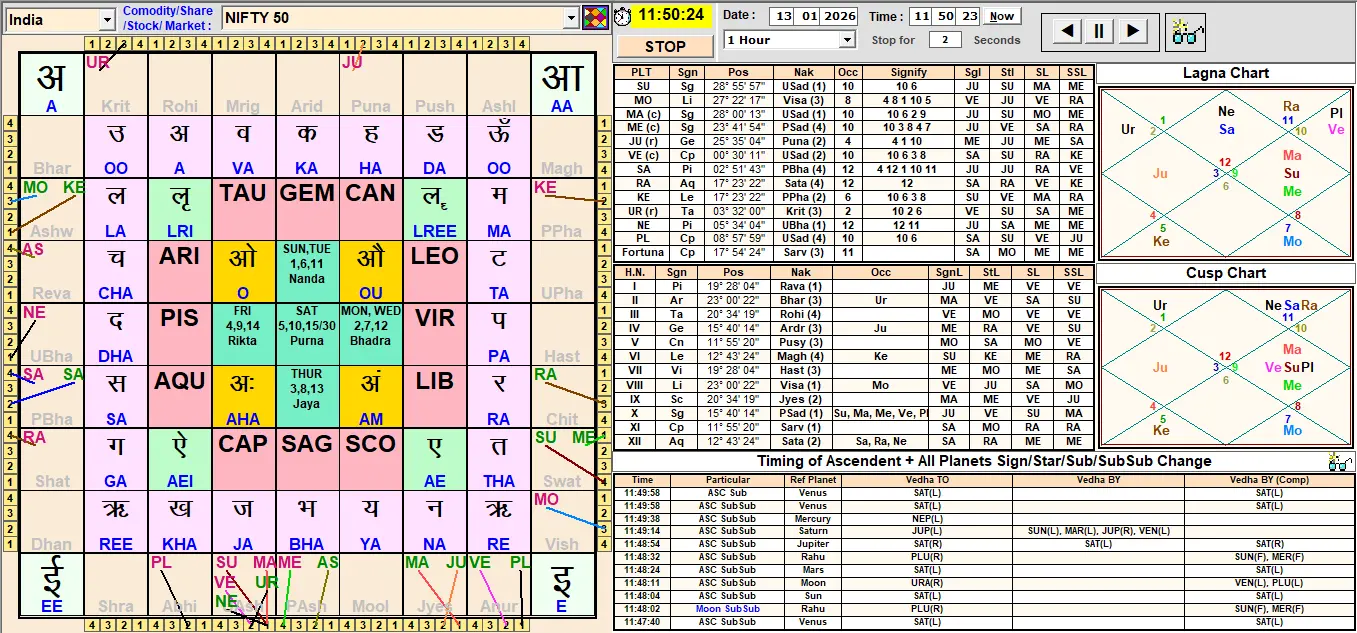Screen dimensions: 1357x633
Task: Click the date day field showing 13
Action: click(x=782, y=16)
